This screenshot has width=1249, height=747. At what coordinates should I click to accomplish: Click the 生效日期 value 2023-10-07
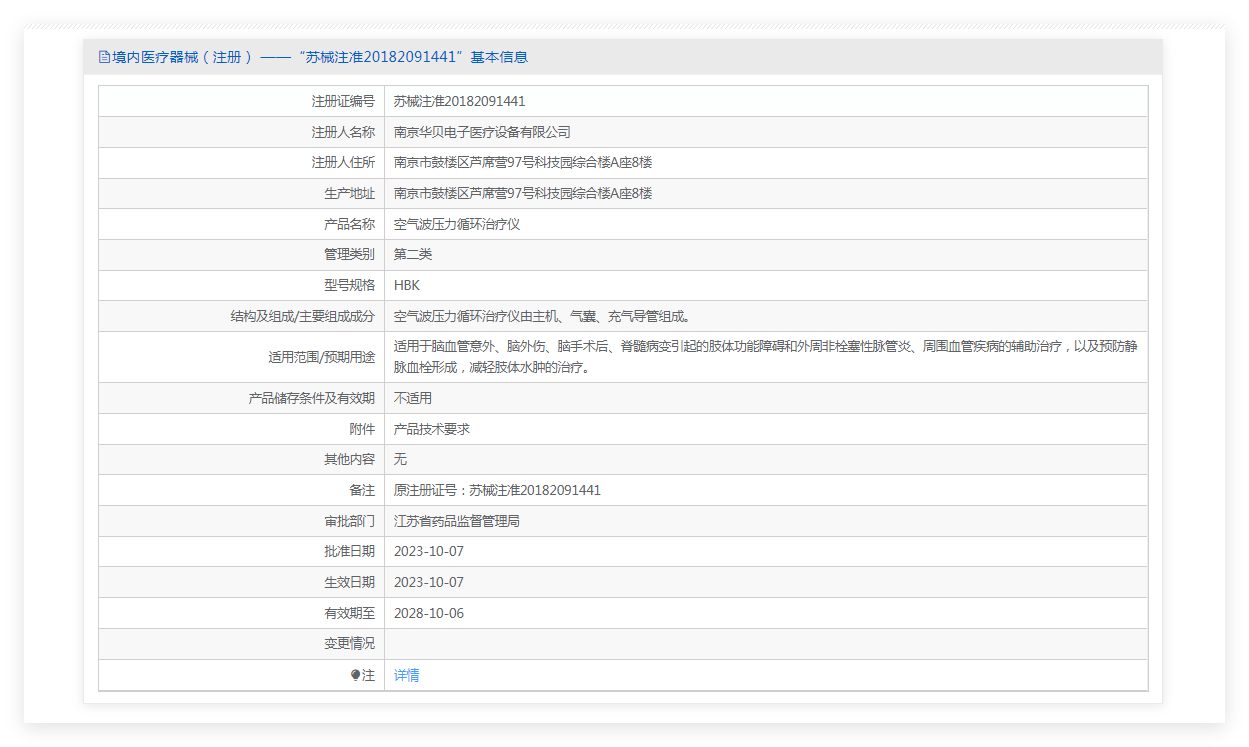(429, 583)
